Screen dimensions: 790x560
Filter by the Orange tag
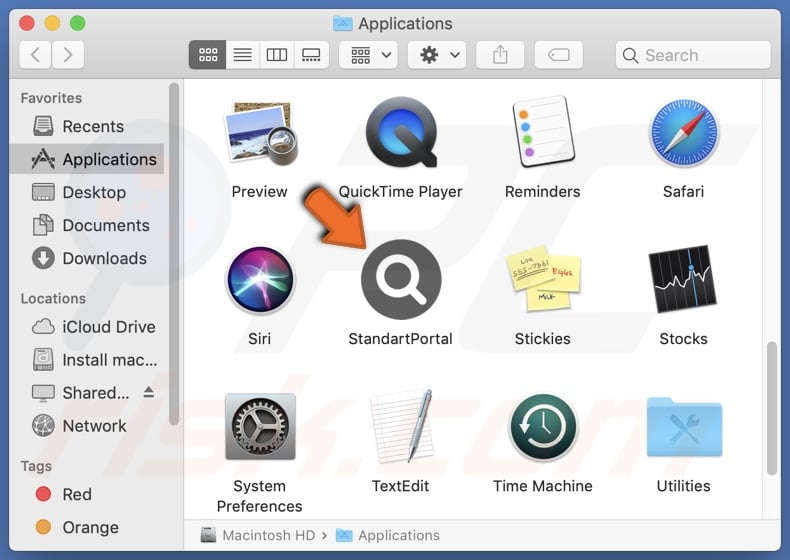tap(87, 527)
